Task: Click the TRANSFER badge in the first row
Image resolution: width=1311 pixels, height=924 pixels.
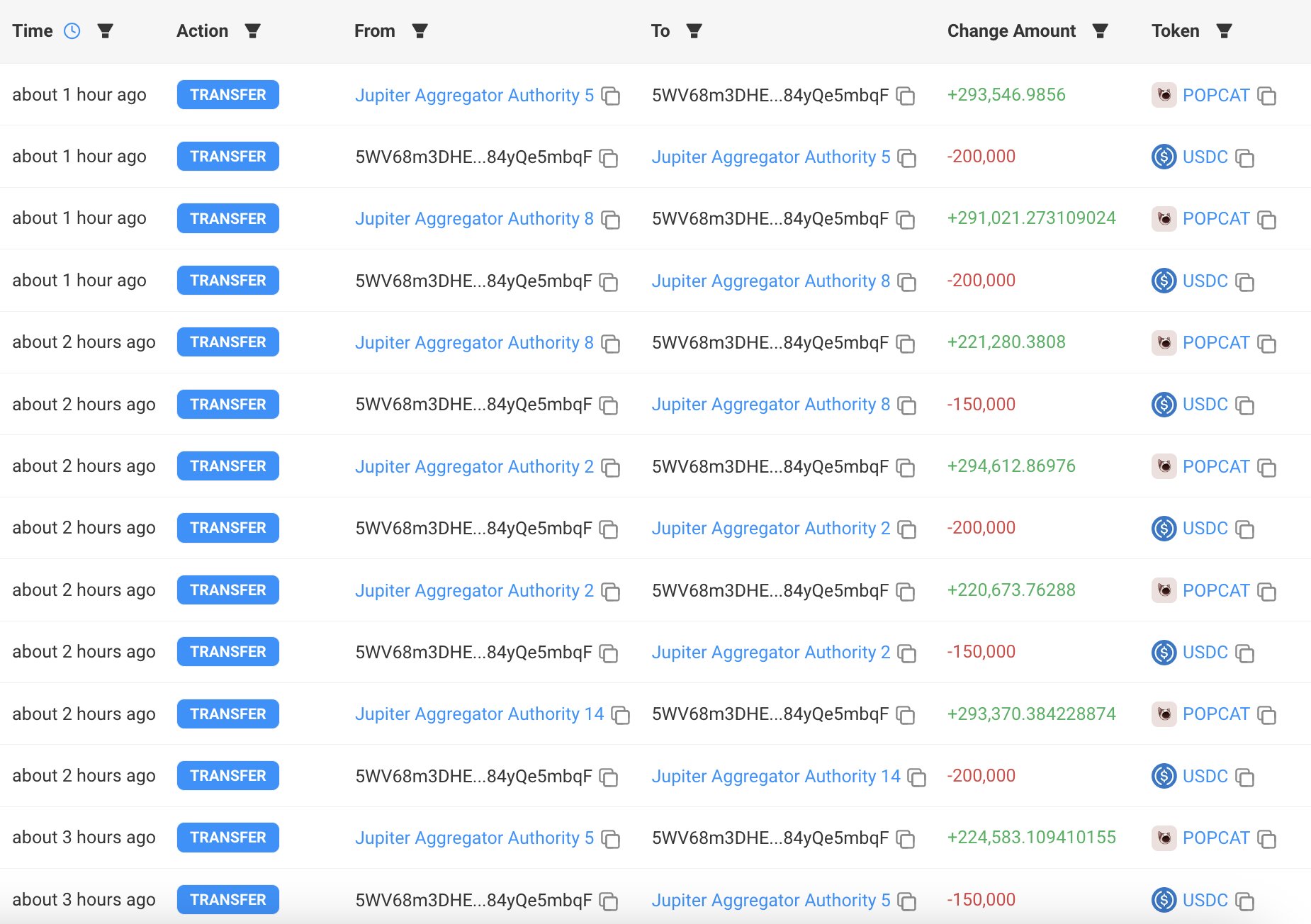Action: tap(227, 95)
